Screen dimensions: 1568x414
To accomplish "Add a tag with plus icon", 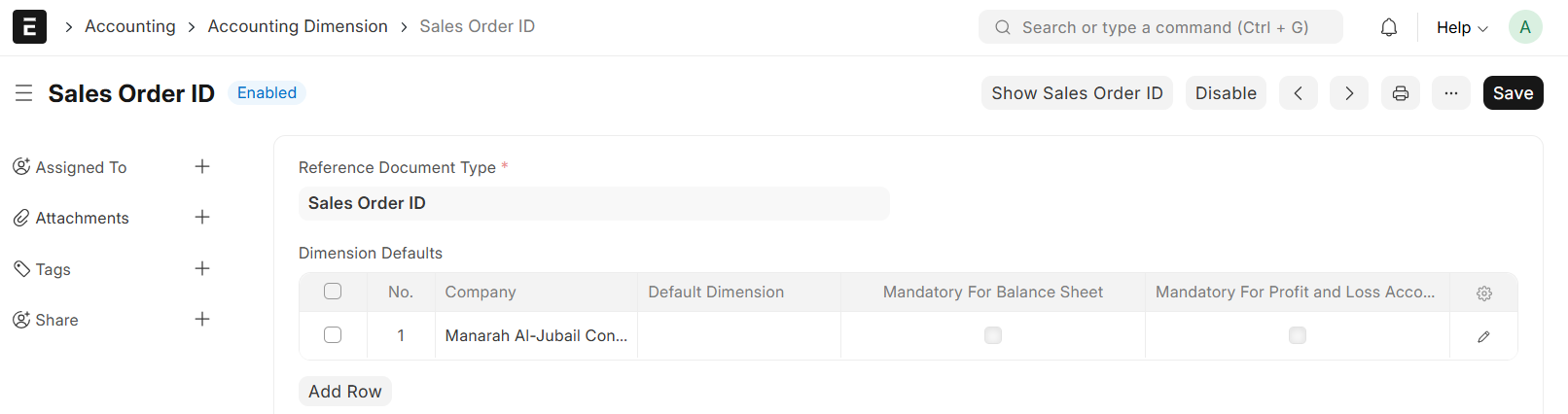I will pyautogui.click(x=202, y=269).
